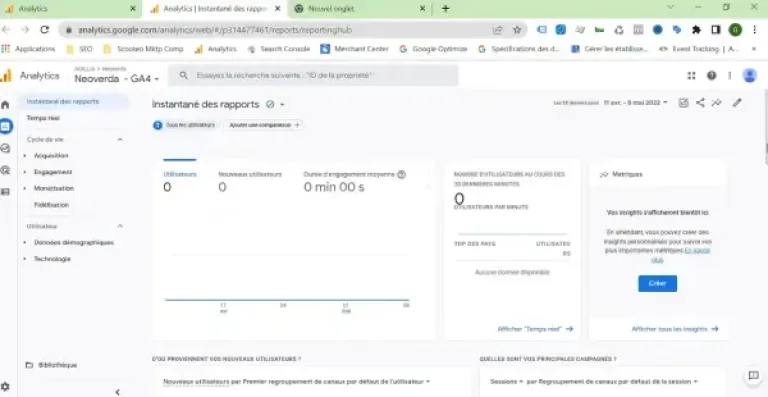Click Tous les utilisateurs chip
The height and width of the screenshot is (397, 768).
coord(185,125)
